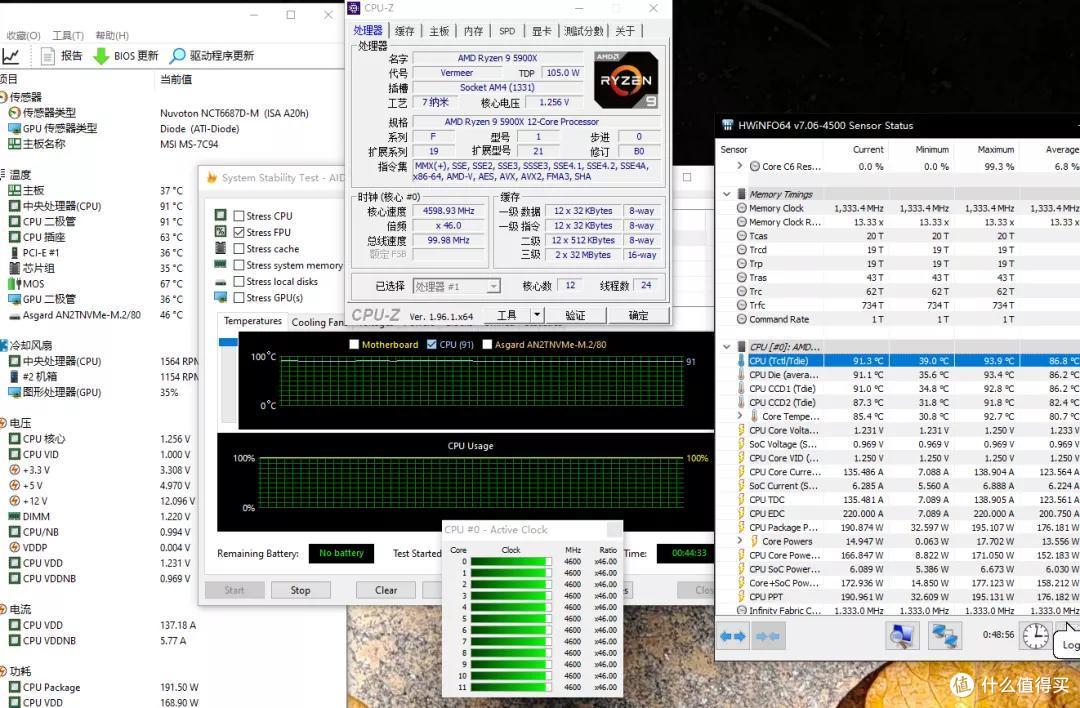Screen dimensions: 1080x708
Task: Click the Stop button in stability test
Action: click(300, 590)
